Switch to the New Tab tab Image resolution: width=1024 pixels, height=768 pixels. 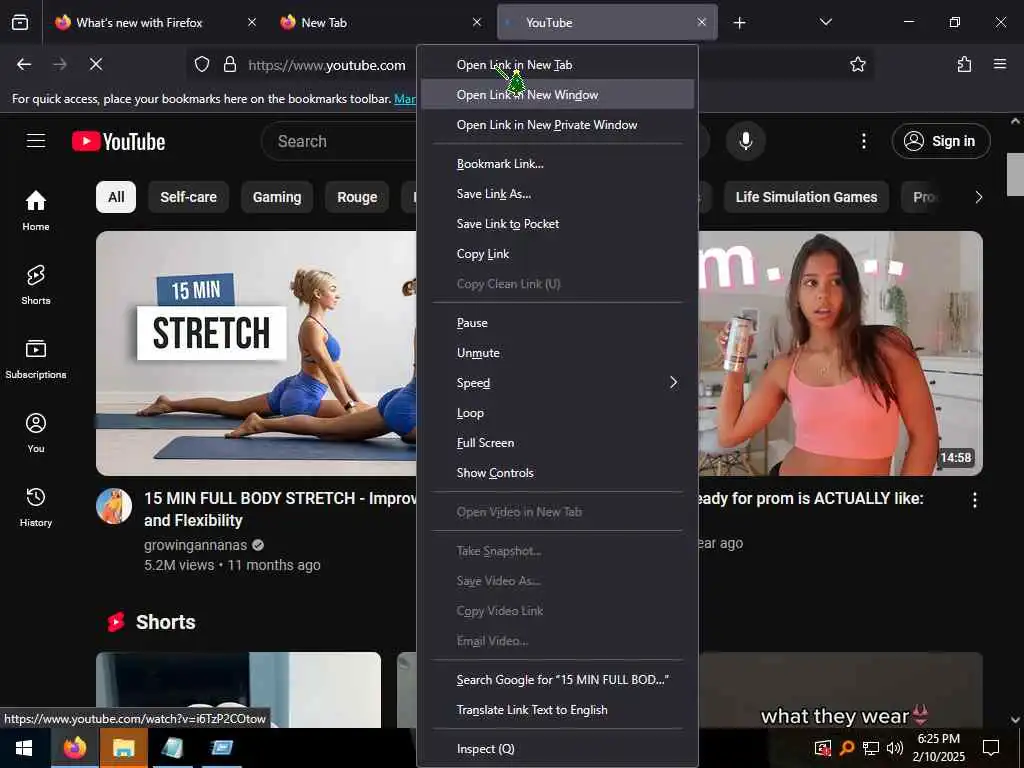(324, 22)
